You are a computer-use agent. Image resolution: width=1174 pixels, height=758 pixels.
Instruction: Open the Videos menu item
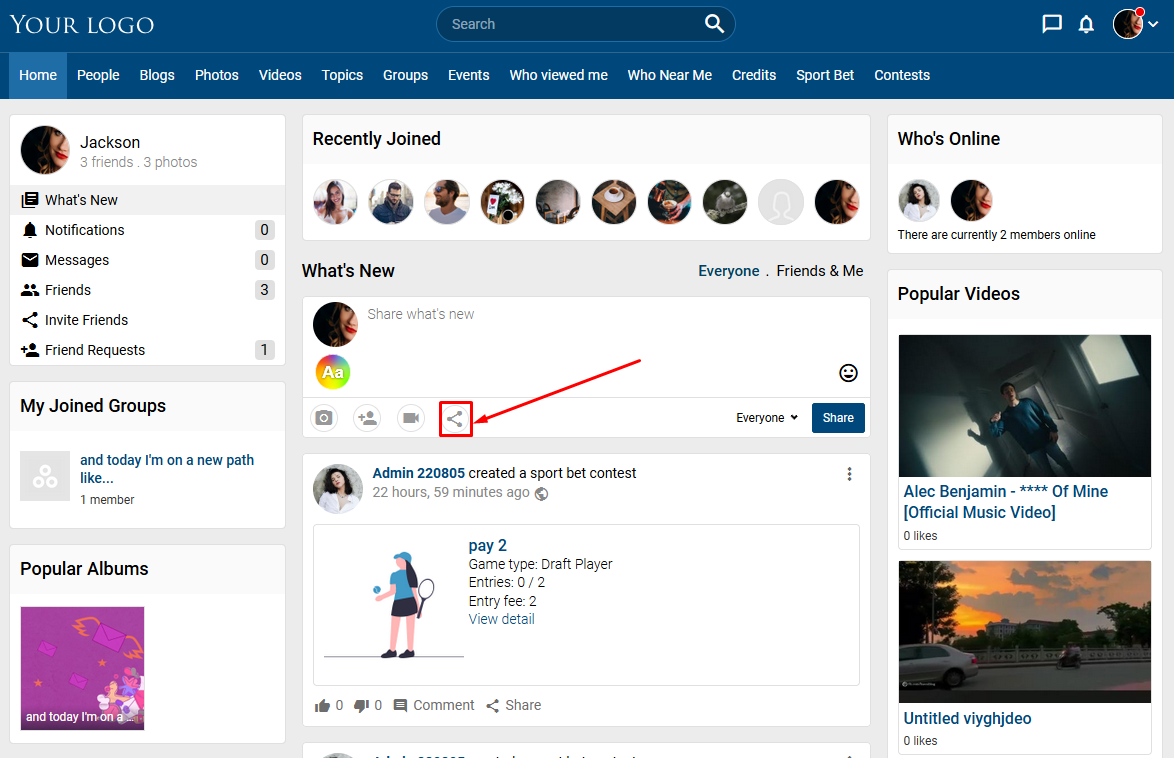coord(280,76)
